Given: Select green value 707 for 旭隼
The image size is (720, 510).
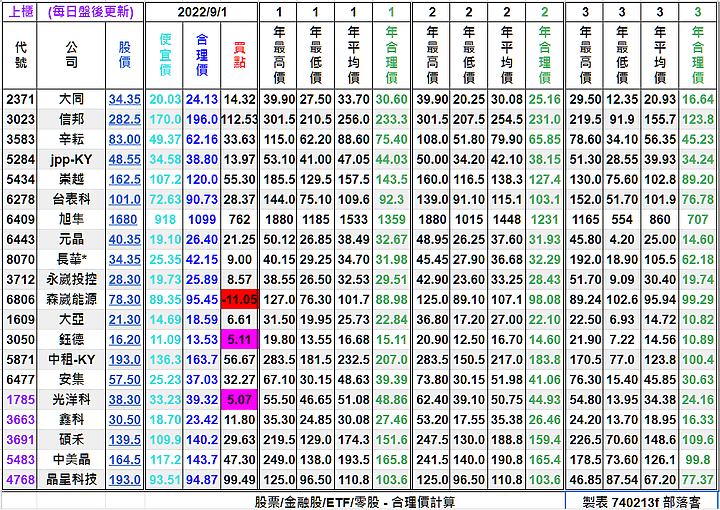Looking at the screenshot, I should [x=698, y=219].
